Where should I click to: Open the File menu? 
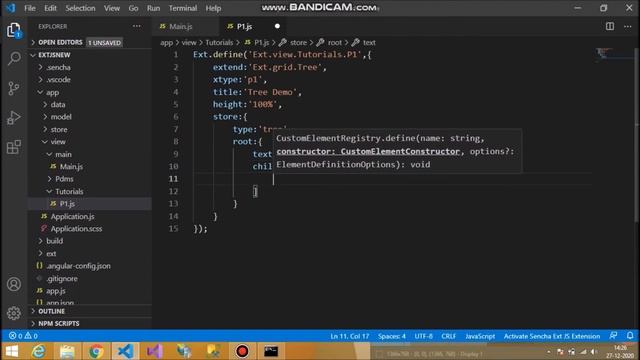(30, 8)
